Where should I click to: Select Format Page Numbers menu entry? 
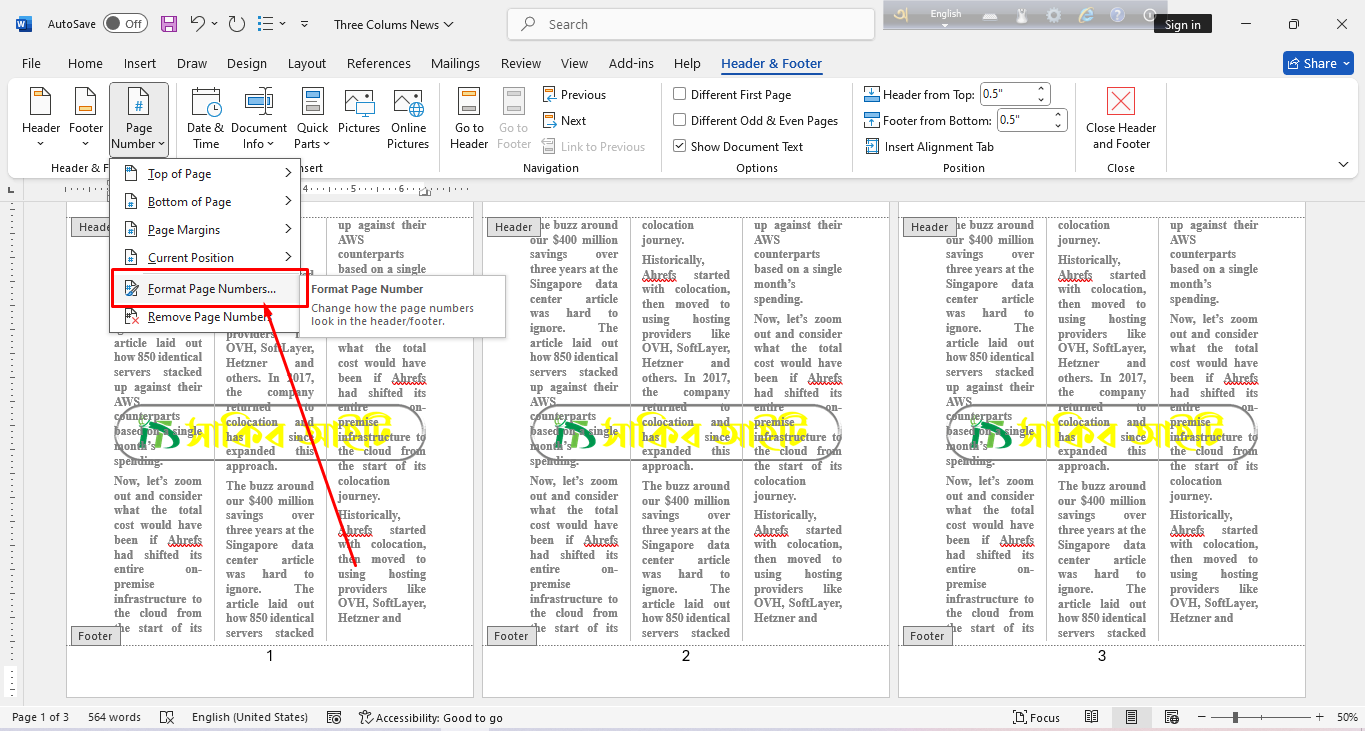click(211, 289)
